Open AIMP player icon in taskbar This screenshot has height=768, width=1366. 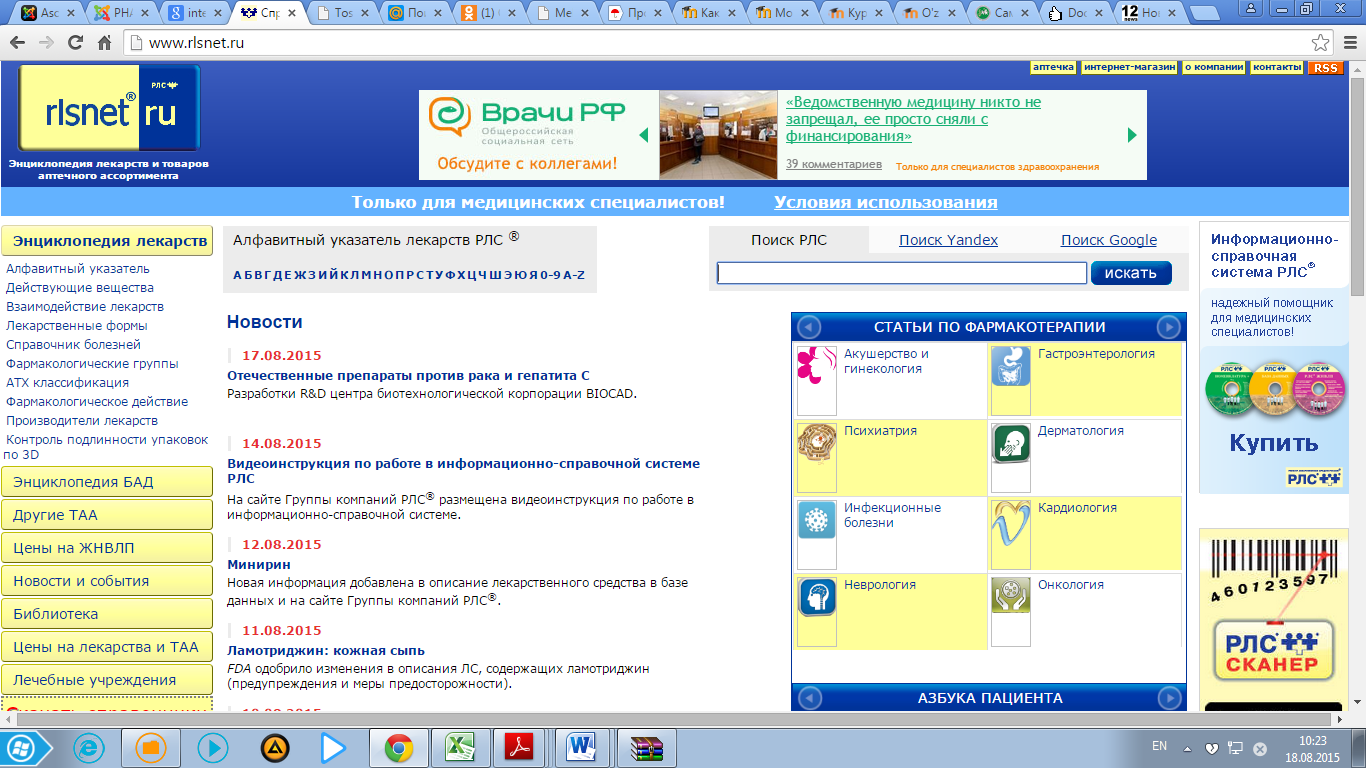(274, 747)
